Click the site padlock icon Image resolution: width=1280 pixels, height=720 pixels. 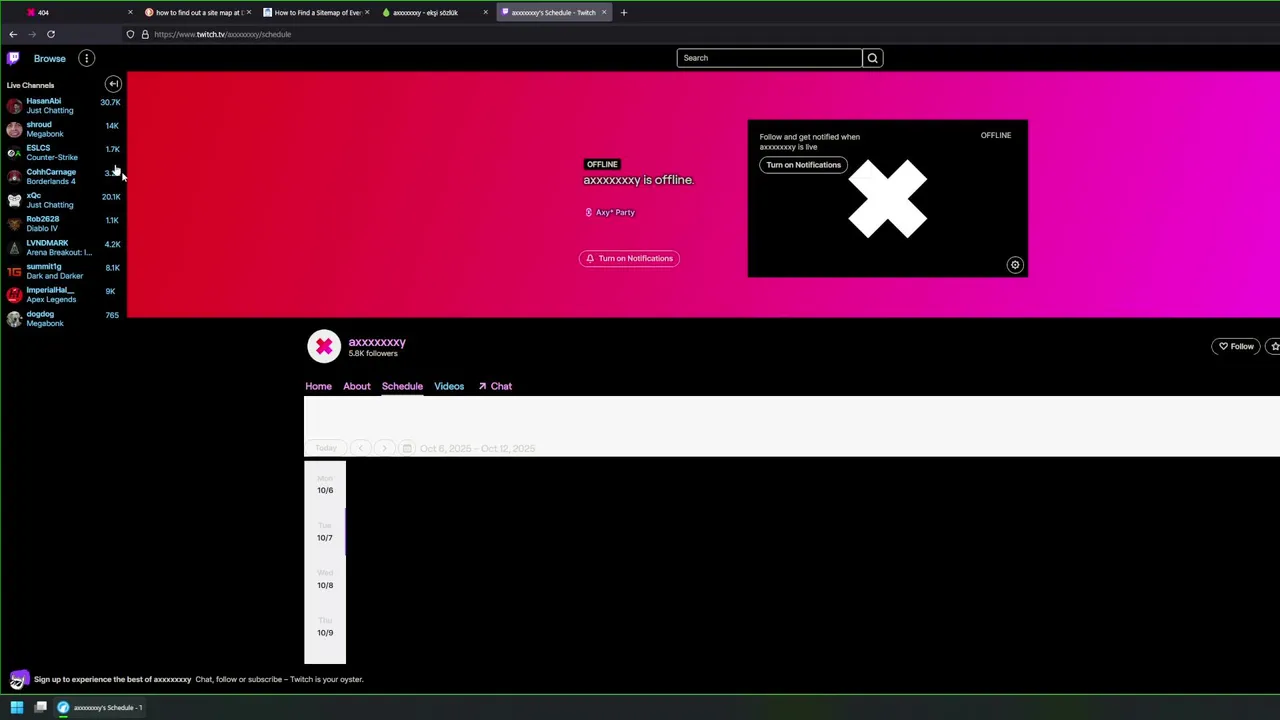click(144, 34)
